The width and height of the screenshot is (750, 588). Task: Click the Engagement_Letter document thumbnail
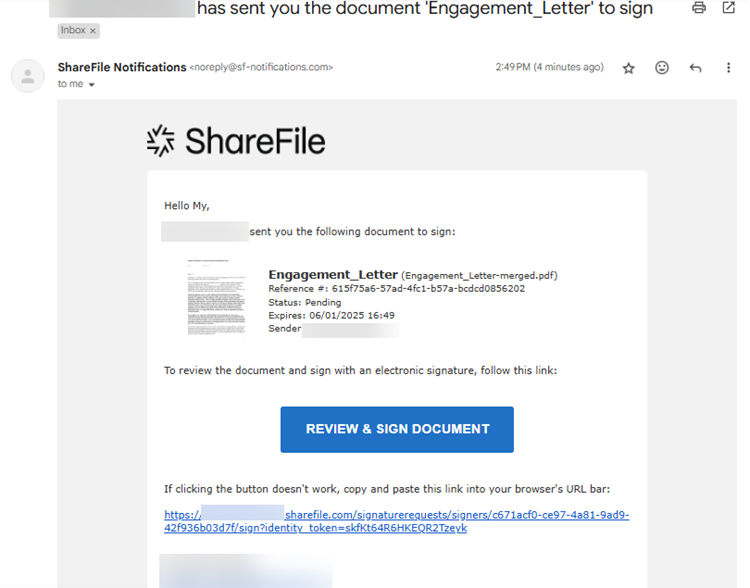pyautogui.click(x=216, y=297)
